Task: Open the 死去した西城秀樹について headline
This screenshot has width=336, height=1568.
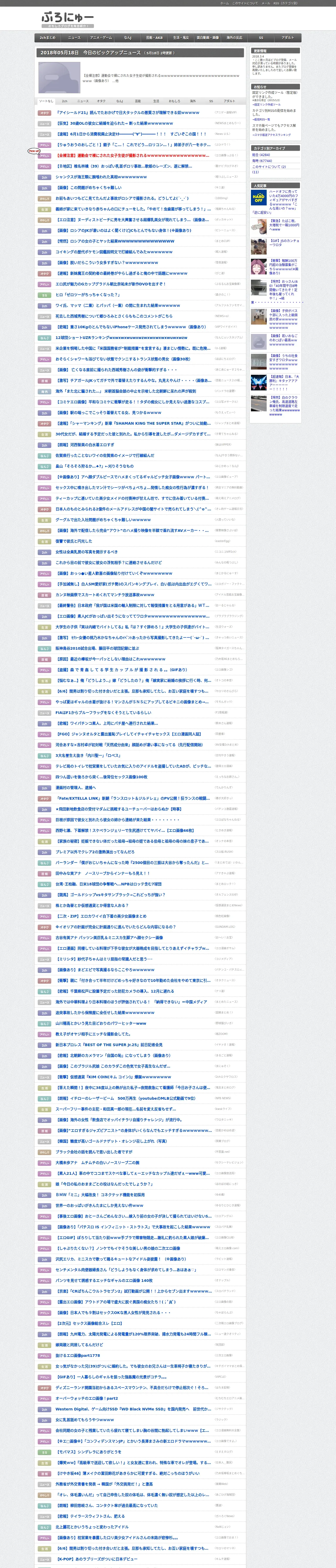Action: [x=114, y=316]
